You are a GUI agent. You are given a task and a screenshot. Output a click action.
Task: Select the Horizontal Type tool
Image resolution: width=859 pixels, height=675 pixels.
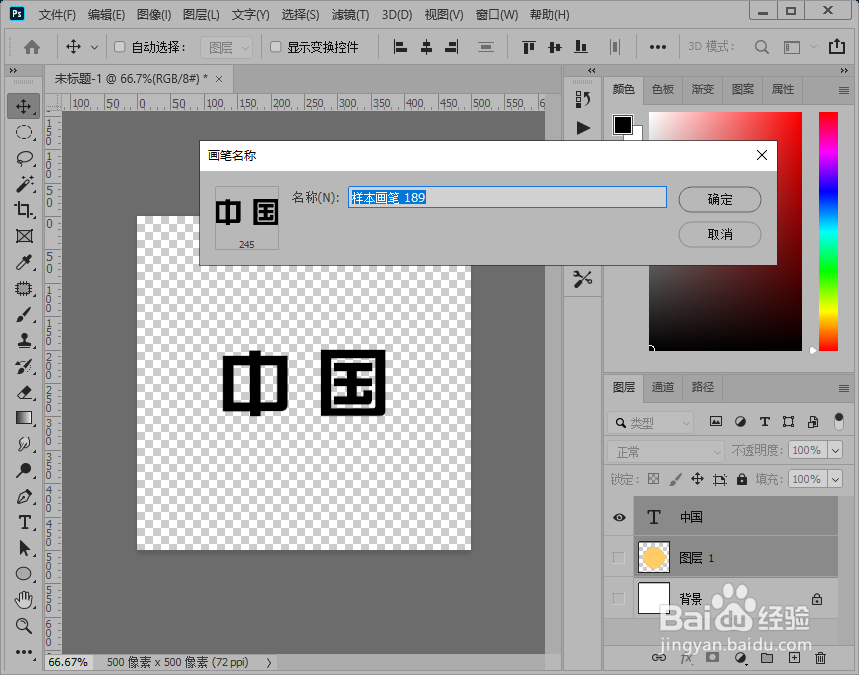pos(24,522)
